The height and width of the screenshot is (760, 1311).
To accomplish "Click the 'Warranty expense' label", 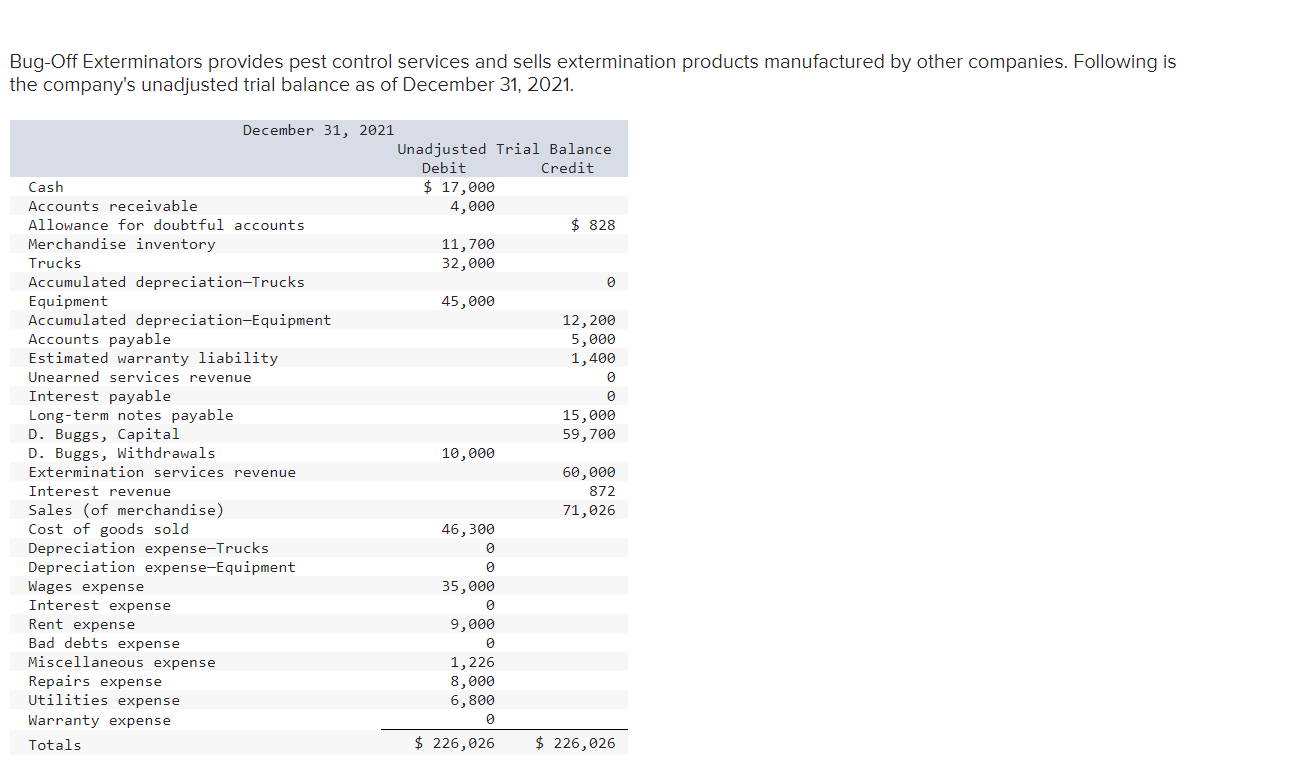I will 100,720.
